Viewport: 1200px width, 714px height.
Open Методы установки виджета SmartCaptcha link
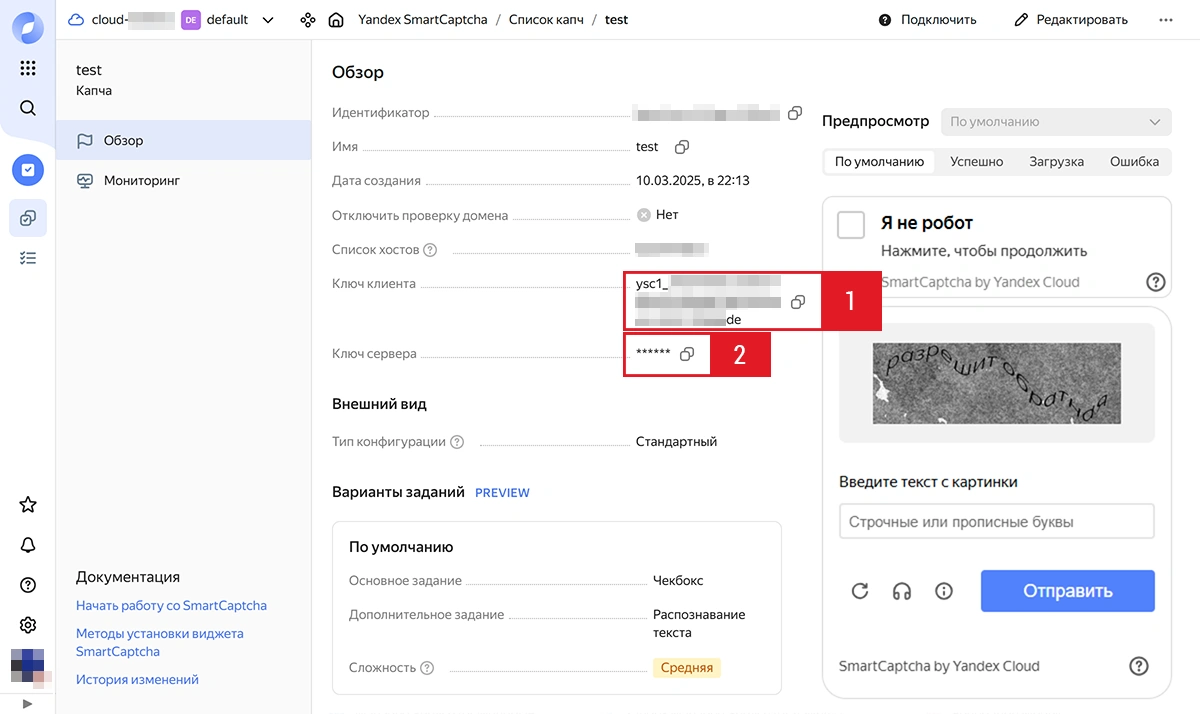click(x=160, y=642)
